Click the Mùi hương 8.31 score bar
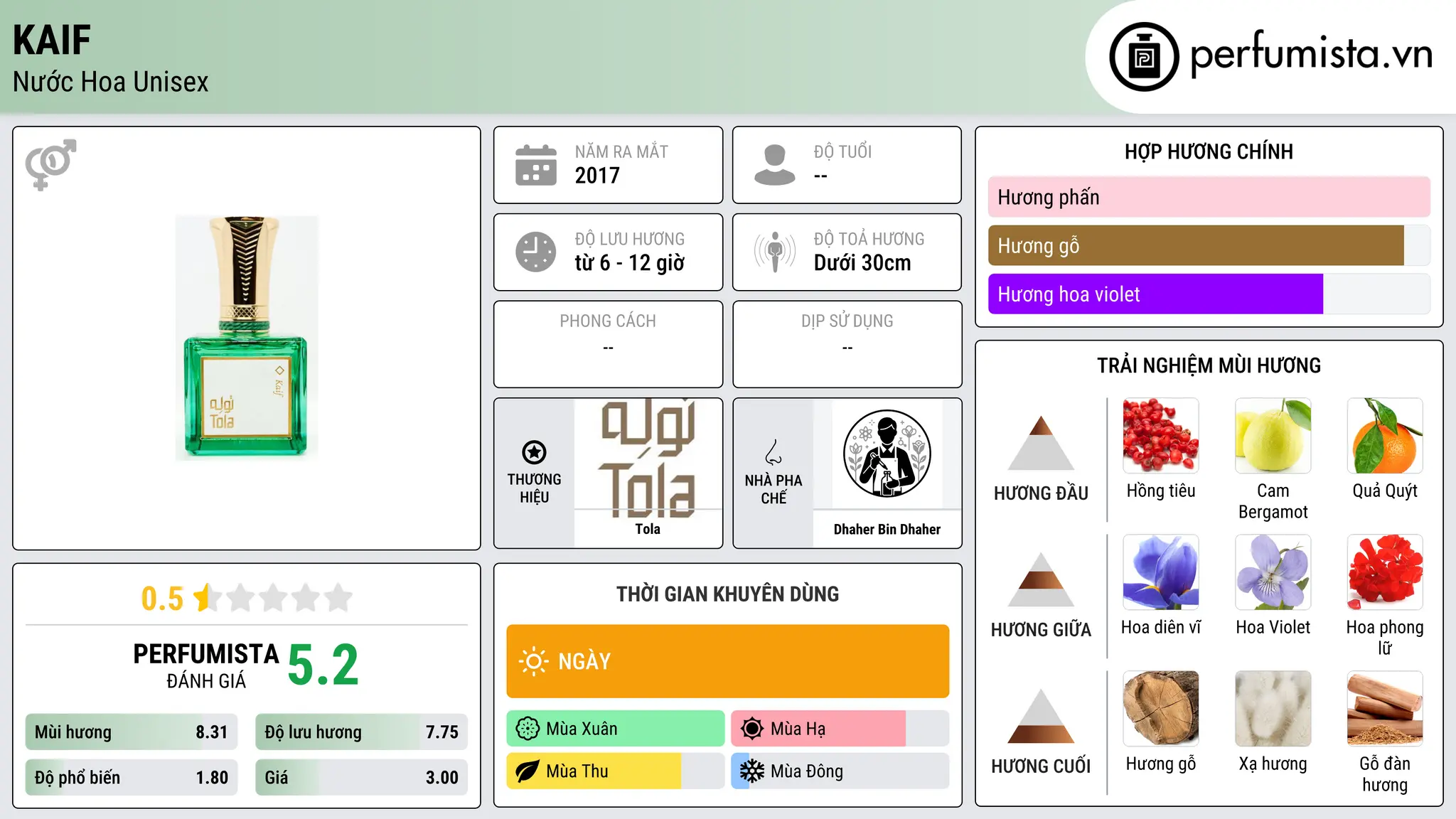1456x819 pixels. tap(132, 732)
